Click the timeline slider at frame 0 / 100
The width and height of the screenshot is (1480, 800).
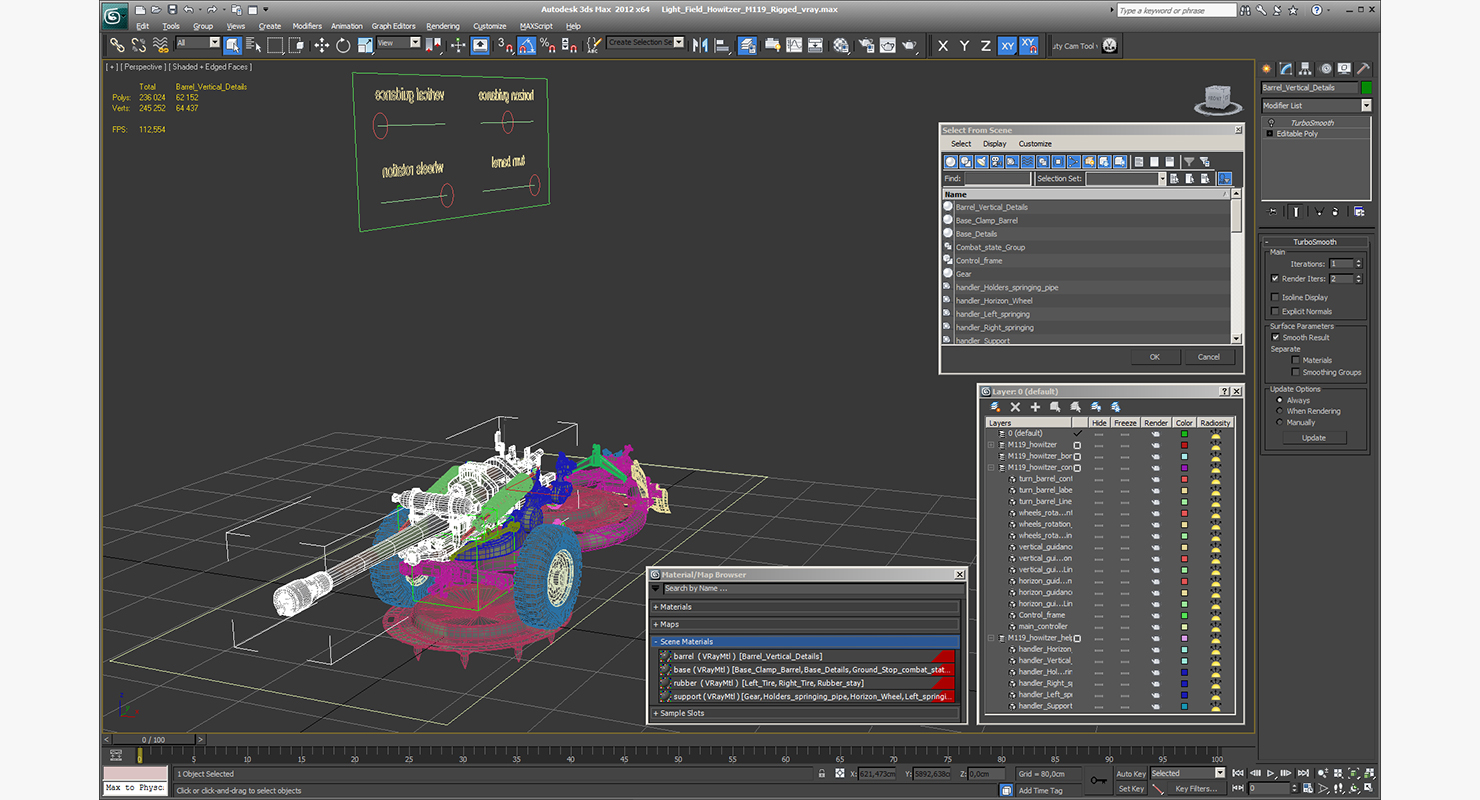pos(155,740)
